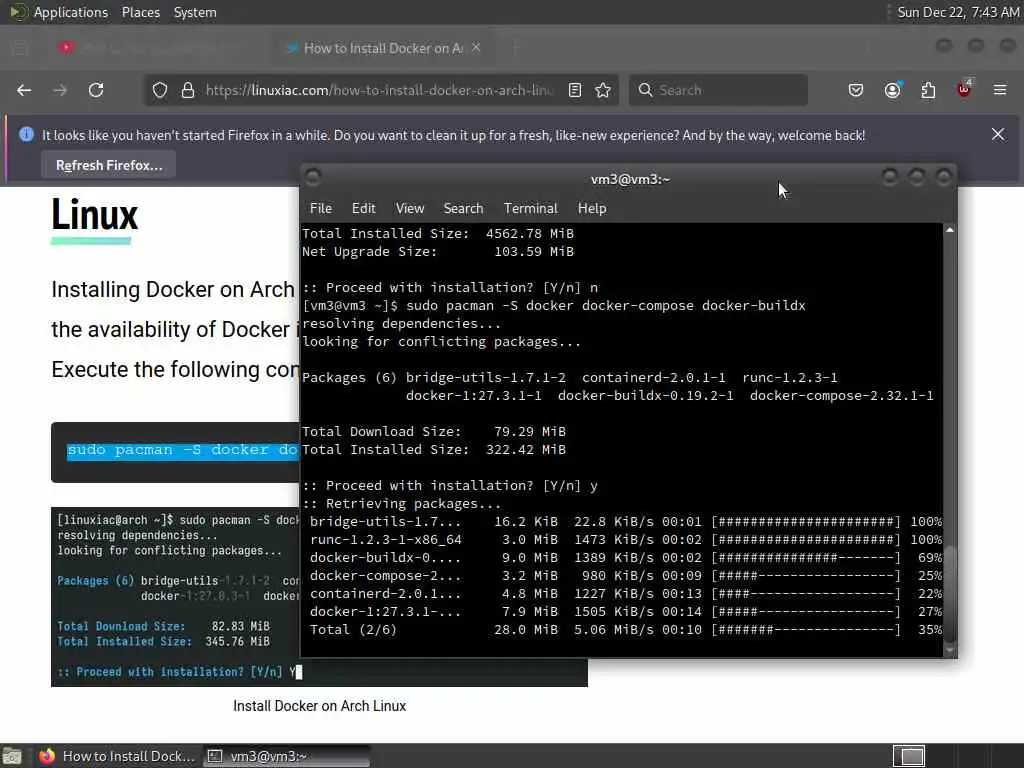The image size is (1024, 768).
Task: Click the example terminal screenshot on webpage
Action: (175, 596)
